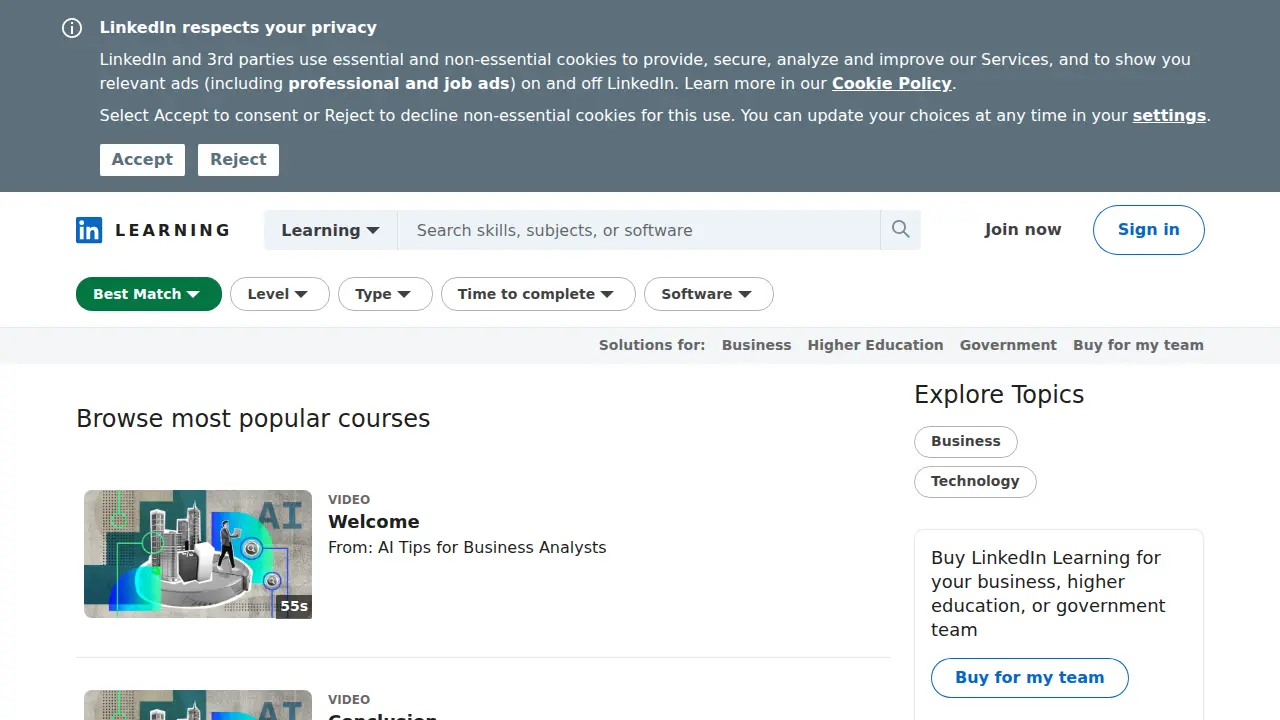This screenshot has height=720, width=1280.
Task: Open the Cookie Policy link
Action: tap(892, 84)
